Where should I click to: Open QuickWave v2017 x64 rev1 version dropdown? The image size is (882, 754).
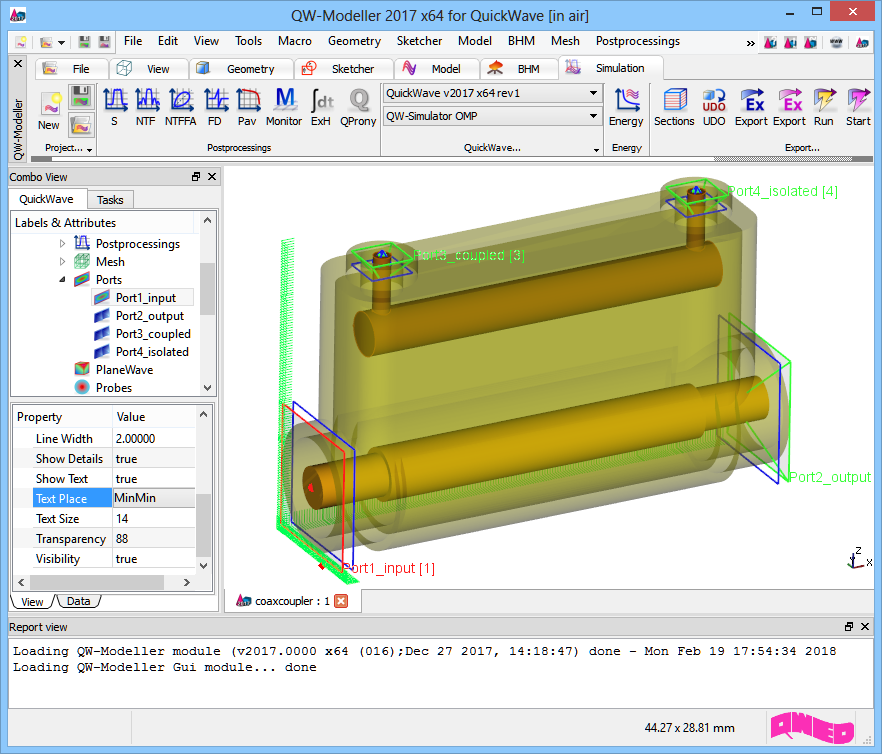pos(492,93)
